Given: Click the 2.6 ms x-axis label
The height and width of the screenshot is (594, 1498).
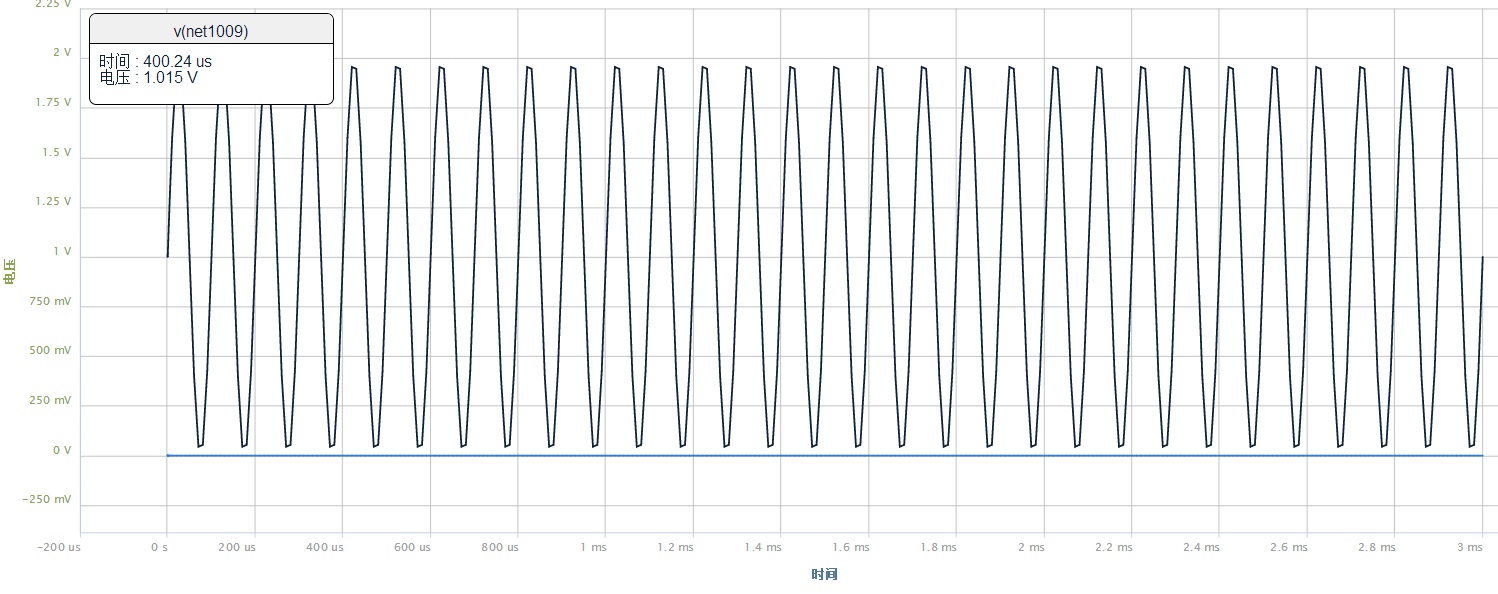Looking at the screenshot, I should click(1289, 548).
